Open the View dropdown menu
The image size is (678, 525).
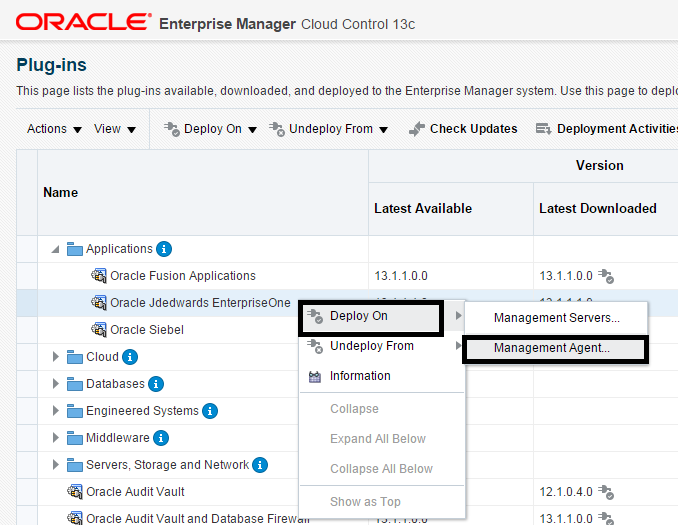coord(115,129)
